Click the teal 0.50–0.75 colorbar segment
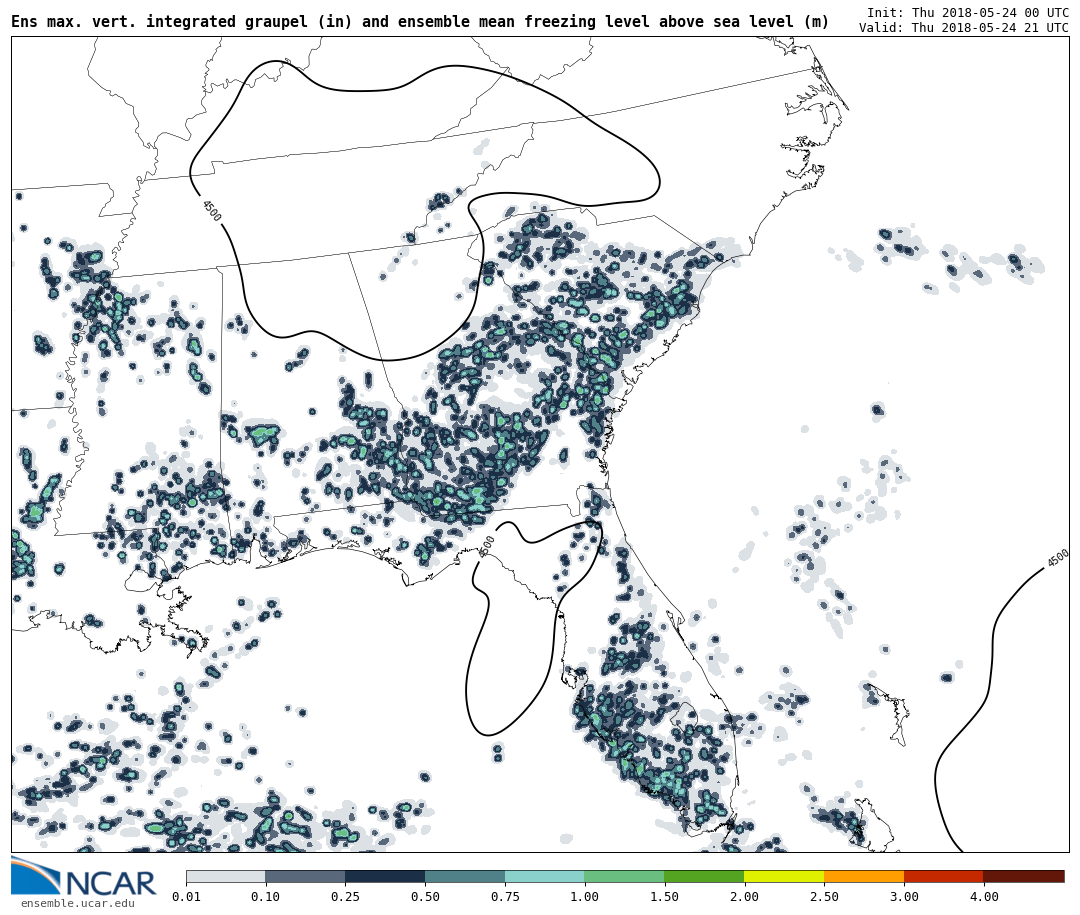Viewport: 1080px width, 915px height. [465, 876]
